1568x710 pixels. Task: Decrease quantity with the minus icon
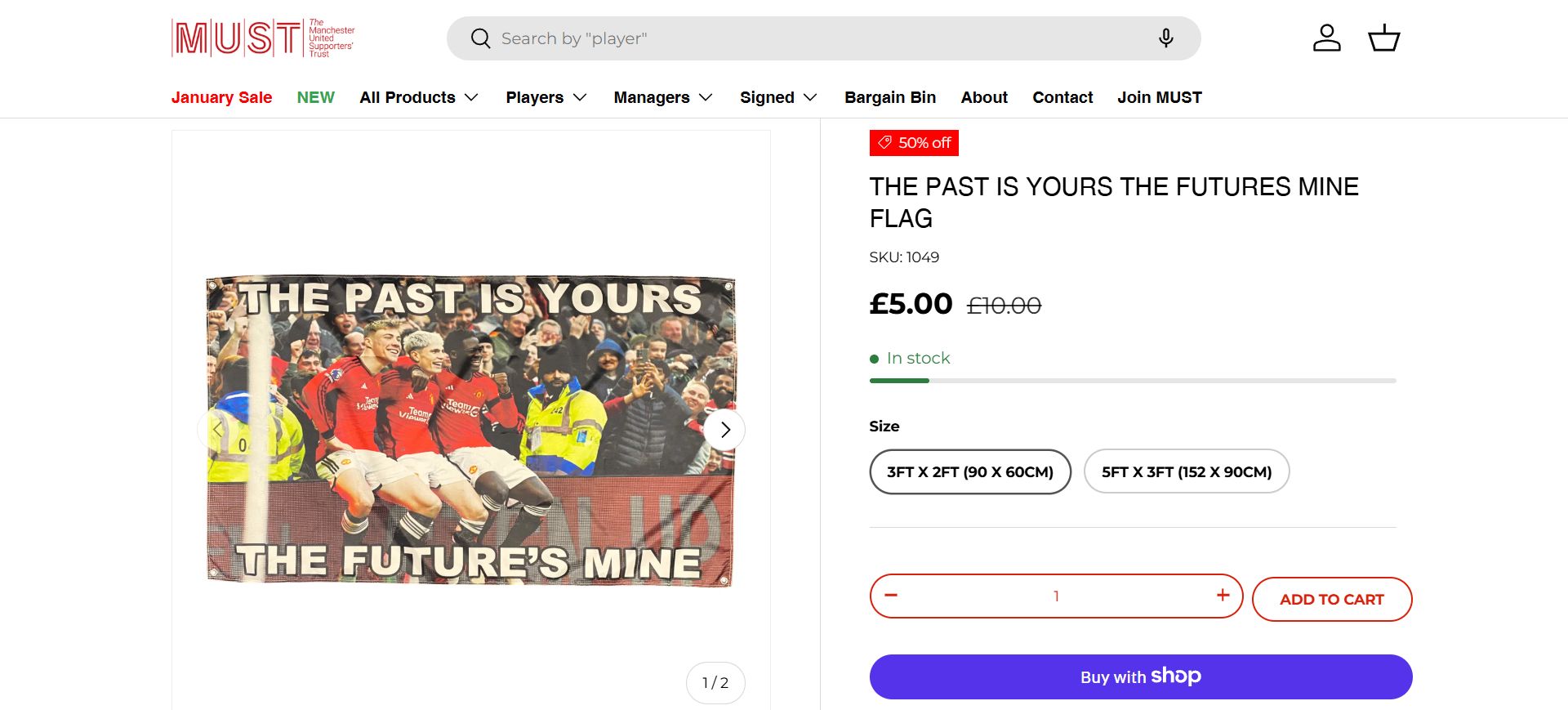(x=891, y=596)
